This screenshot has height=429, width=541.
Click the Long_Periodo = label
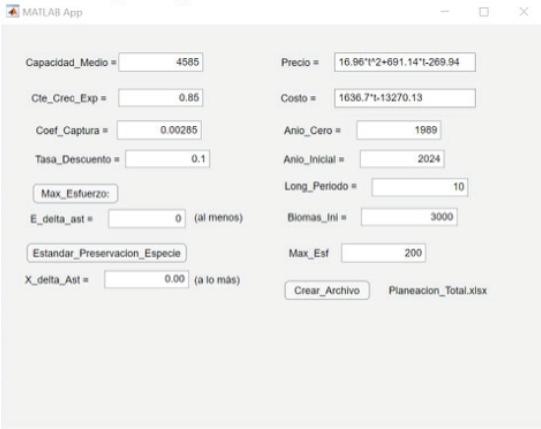[x=321, y=186]
